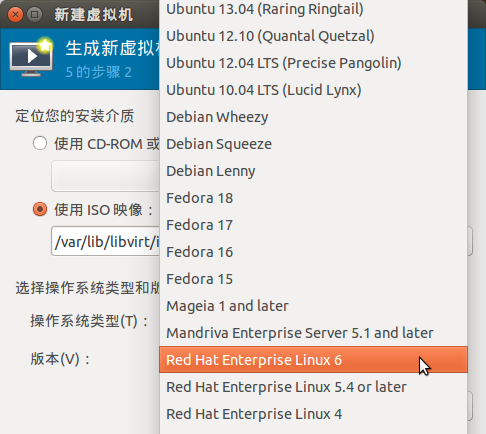Close the 新建虚拟机 window
Image resolution: width=486 pixels, height=434 pixels.
pos(15,15)
